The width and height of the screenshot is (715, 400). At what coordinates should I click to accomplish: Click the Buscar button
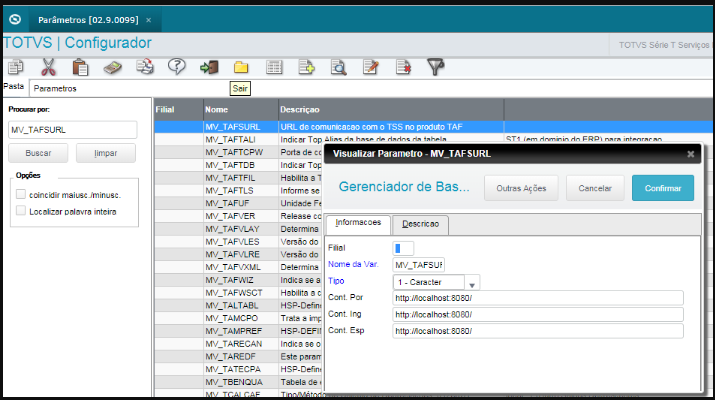click(x=38, y=153)
